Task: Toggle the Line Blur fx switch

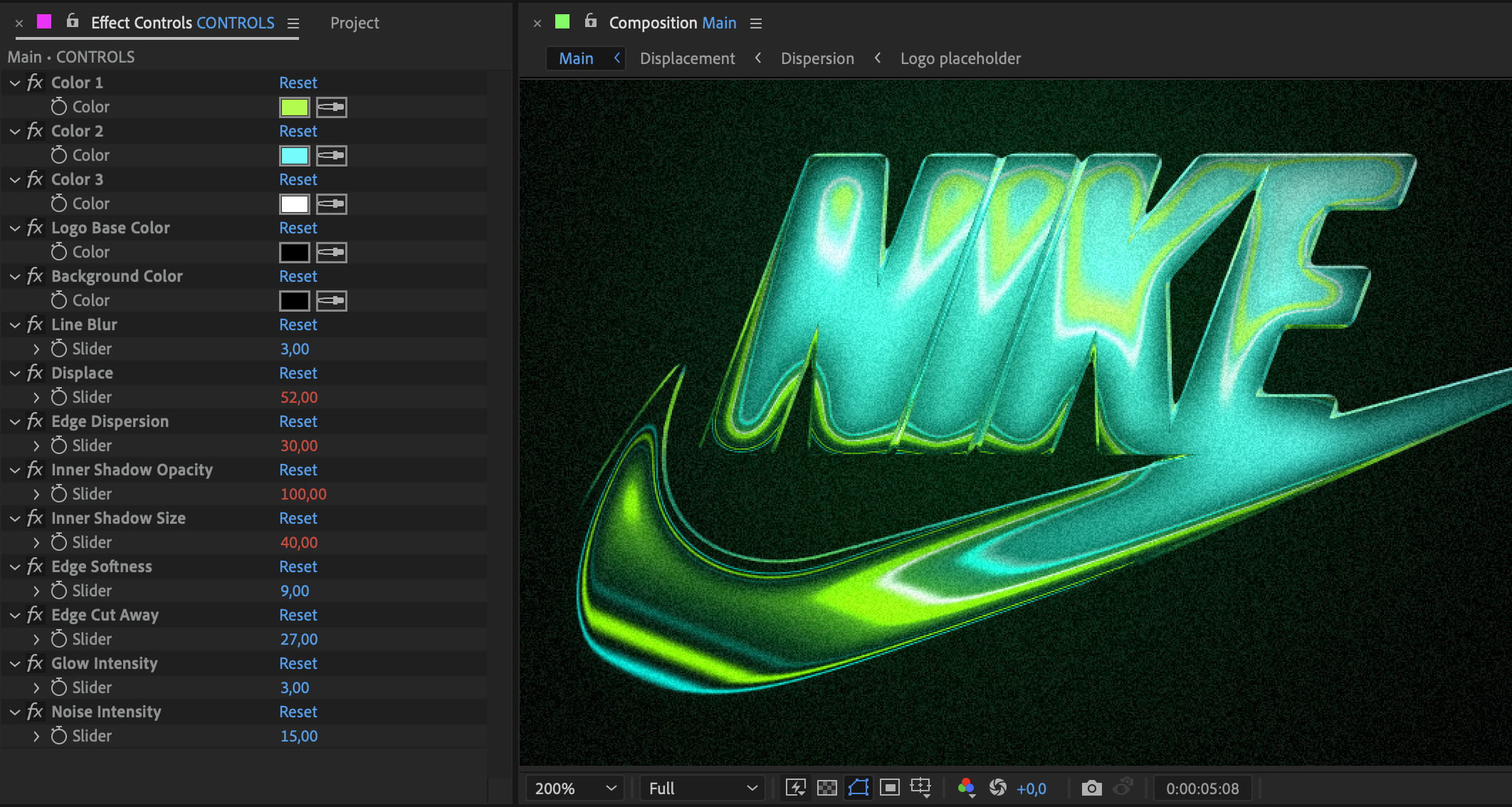Action: point(35,325)
